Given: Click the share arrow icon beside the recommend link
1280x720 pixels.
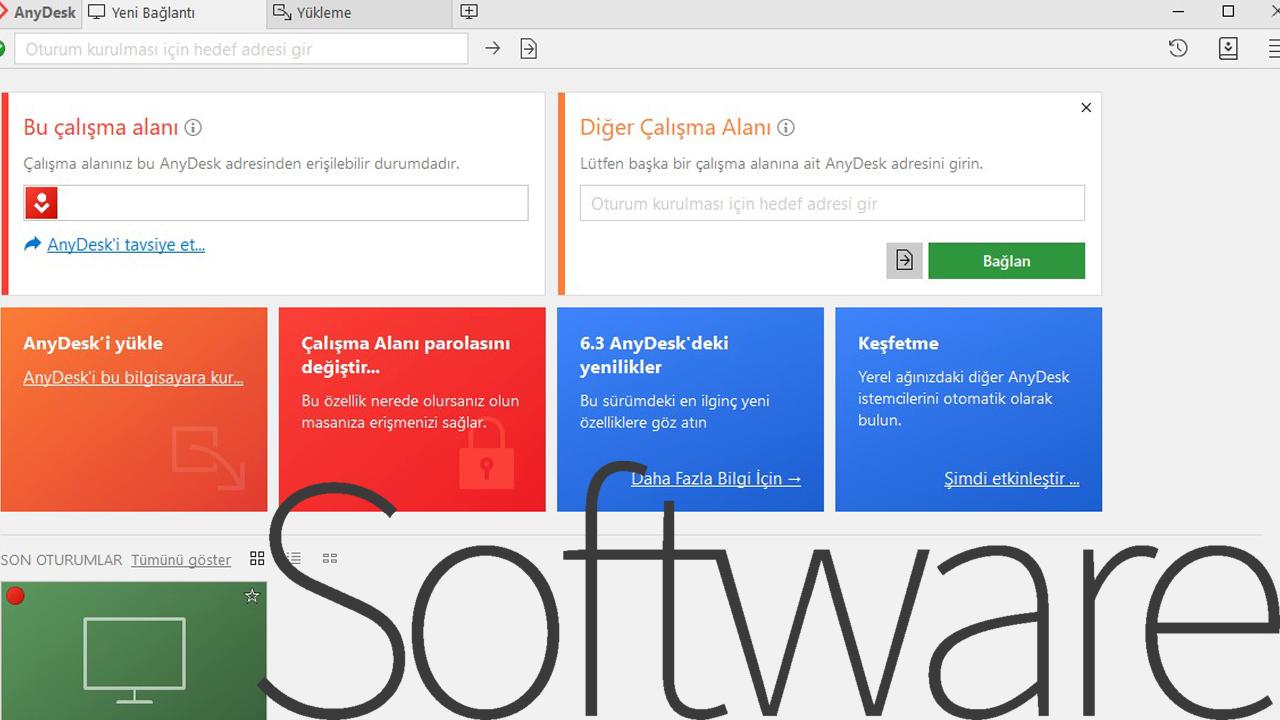Looking at the screenshot, I should [33, 244].
